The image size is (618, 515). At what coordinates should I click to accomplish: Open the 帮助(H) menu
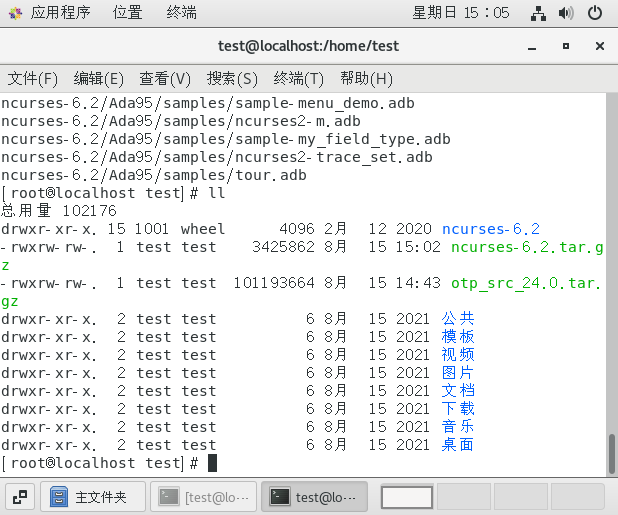click(x=367, y=78)
